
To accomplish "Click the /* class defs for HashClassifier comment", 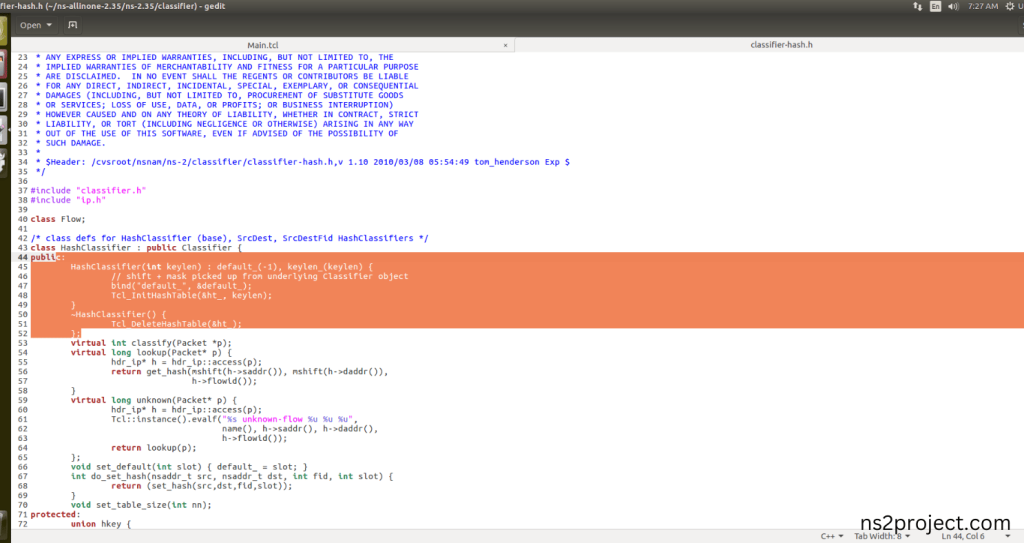I will click(x=229, y=238).
